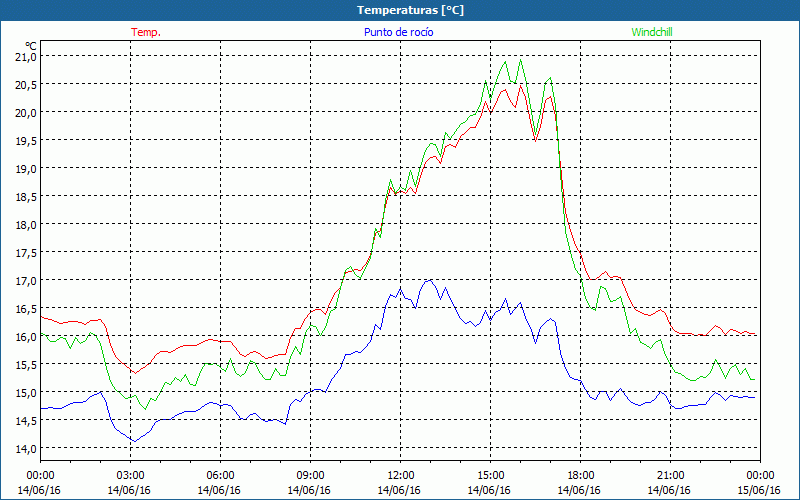
Task: Click the 17,5 y-axis label
Action: coord(25,253)
